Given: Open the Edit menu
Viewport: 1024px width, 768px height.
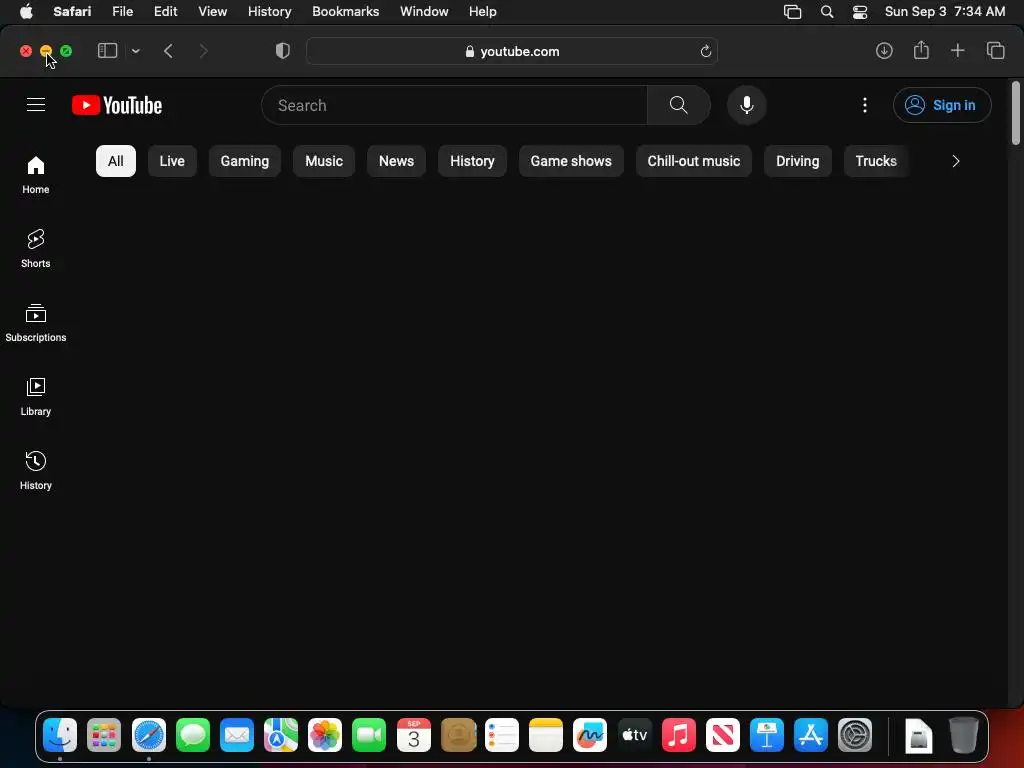Looking at the screenshot, I should 165,12.
